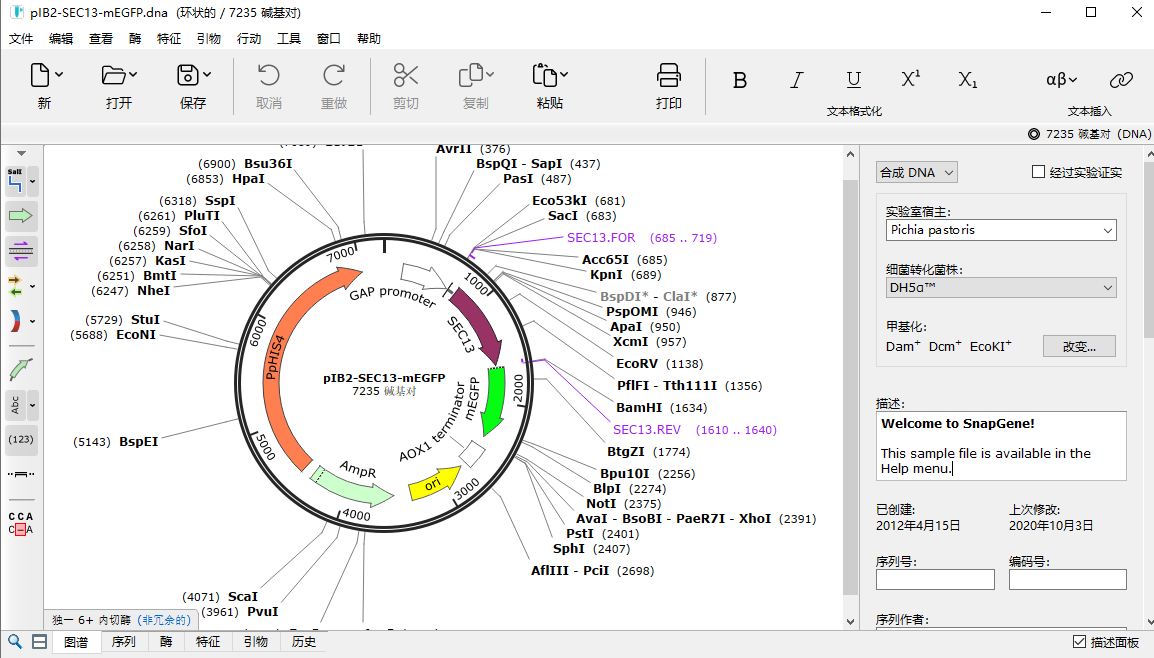Switch to the 序列 tab at the bottom
1154x658 pixels.
point(124,642)
